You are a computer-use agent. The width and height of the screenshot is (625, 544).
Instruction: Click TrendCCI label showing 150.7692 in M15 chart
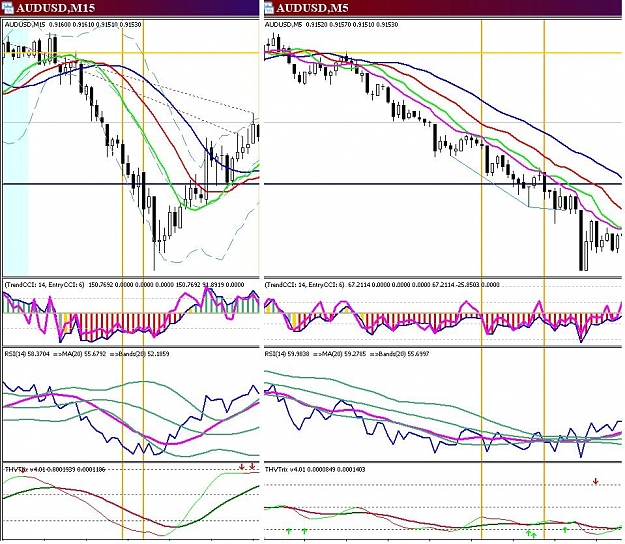click(x=124, y=285)
